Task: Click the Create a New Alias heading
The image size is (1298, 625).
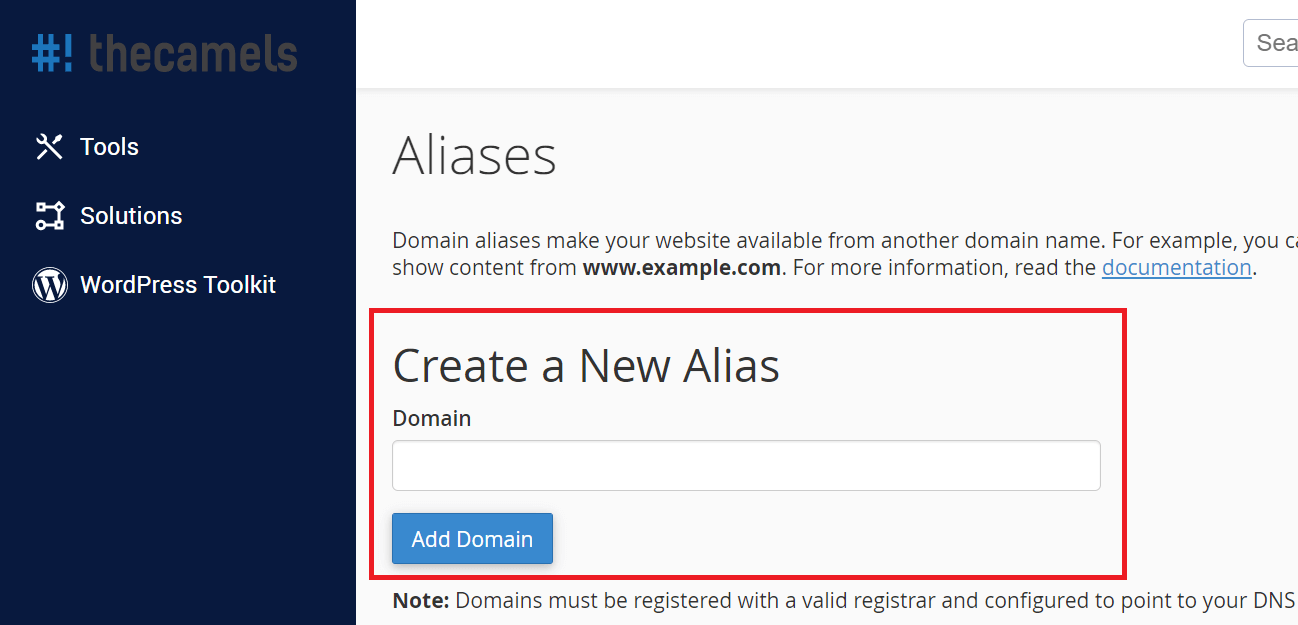Action: tap(586, 366)
